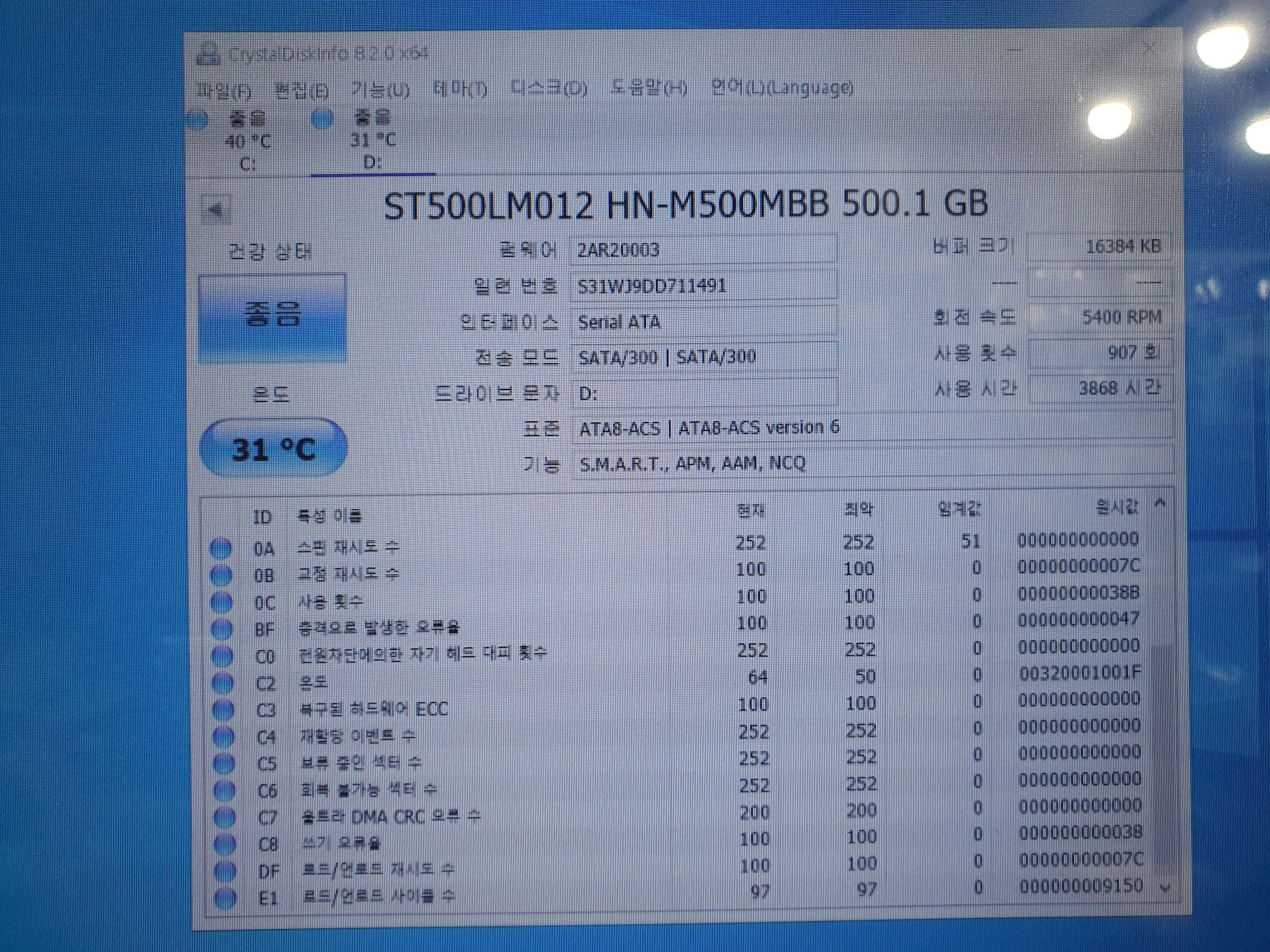Click the status circle for attribute C4

tap(223, 737)
